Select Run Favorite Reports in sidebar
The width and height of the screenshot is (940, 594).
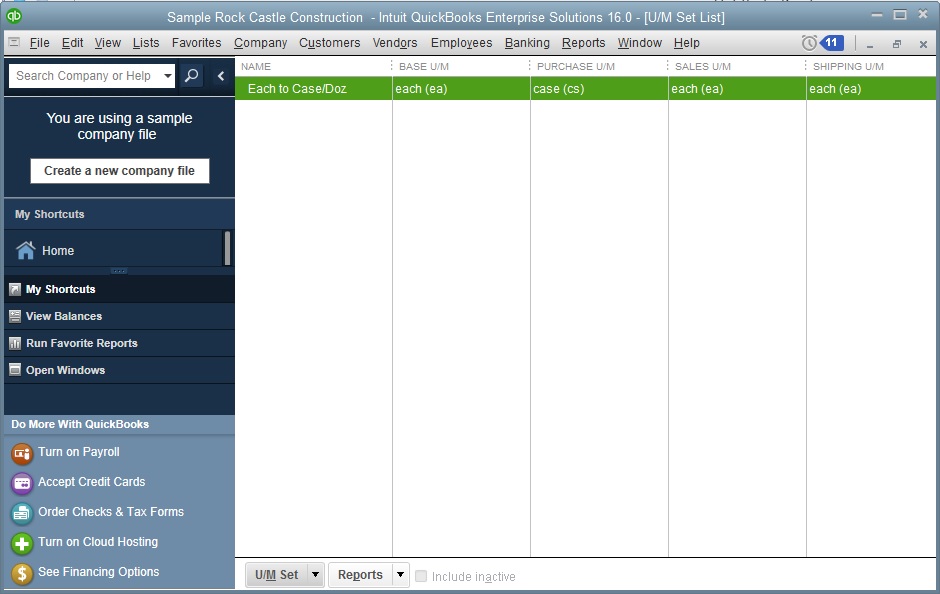pos(119,343)
